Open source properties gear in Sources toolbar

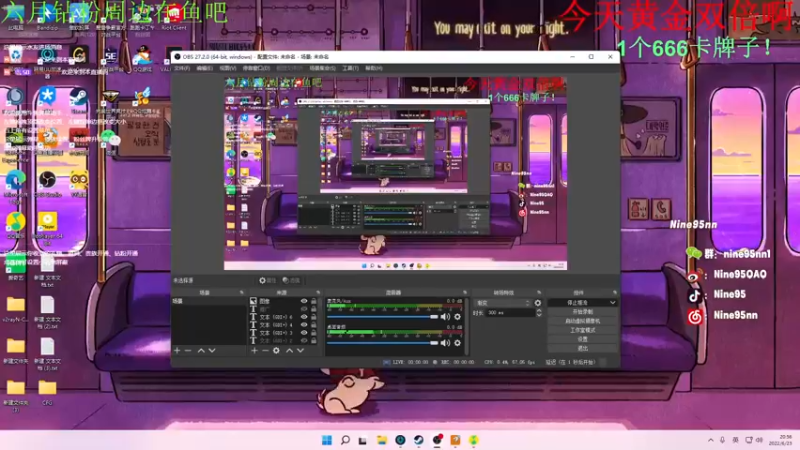click(x=277, y=351)
